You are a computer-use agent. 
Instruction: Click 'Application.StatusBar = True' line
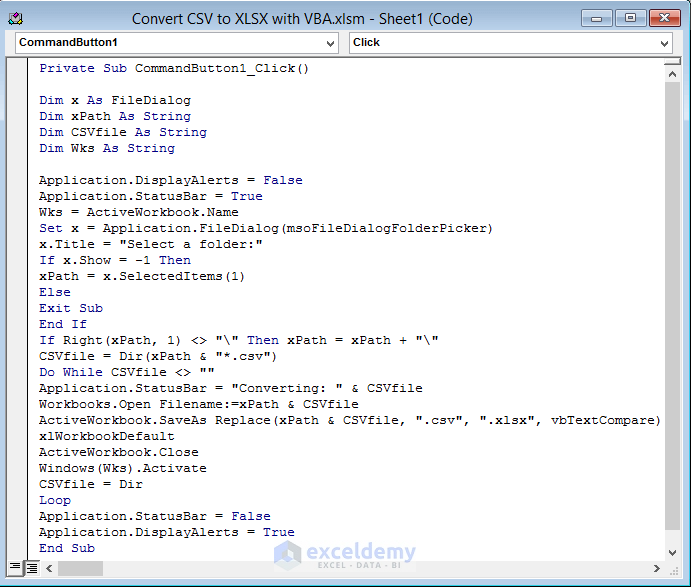151,196
